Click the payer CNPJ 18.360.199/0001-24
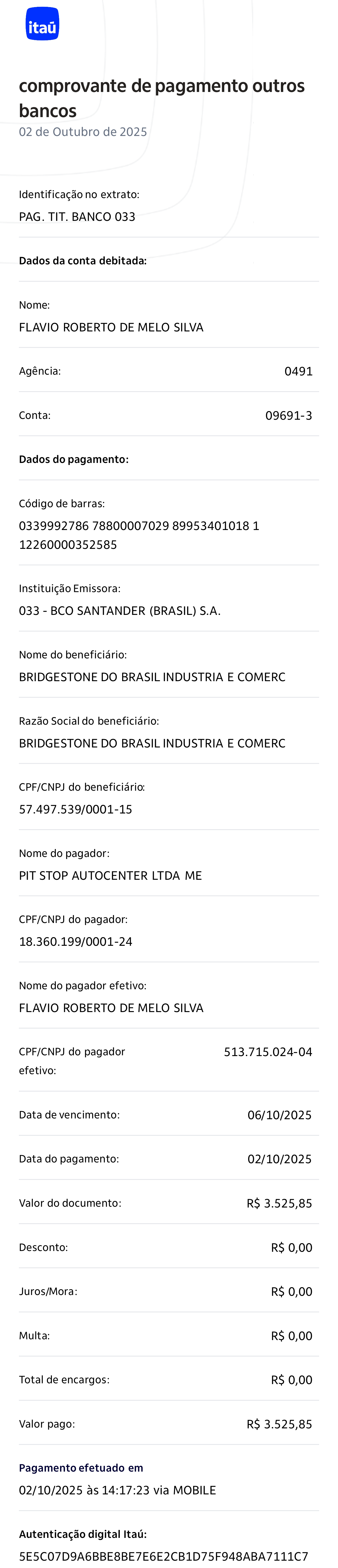The width and height of the screenshot is (338, 1568). click(x=75, y=942)
